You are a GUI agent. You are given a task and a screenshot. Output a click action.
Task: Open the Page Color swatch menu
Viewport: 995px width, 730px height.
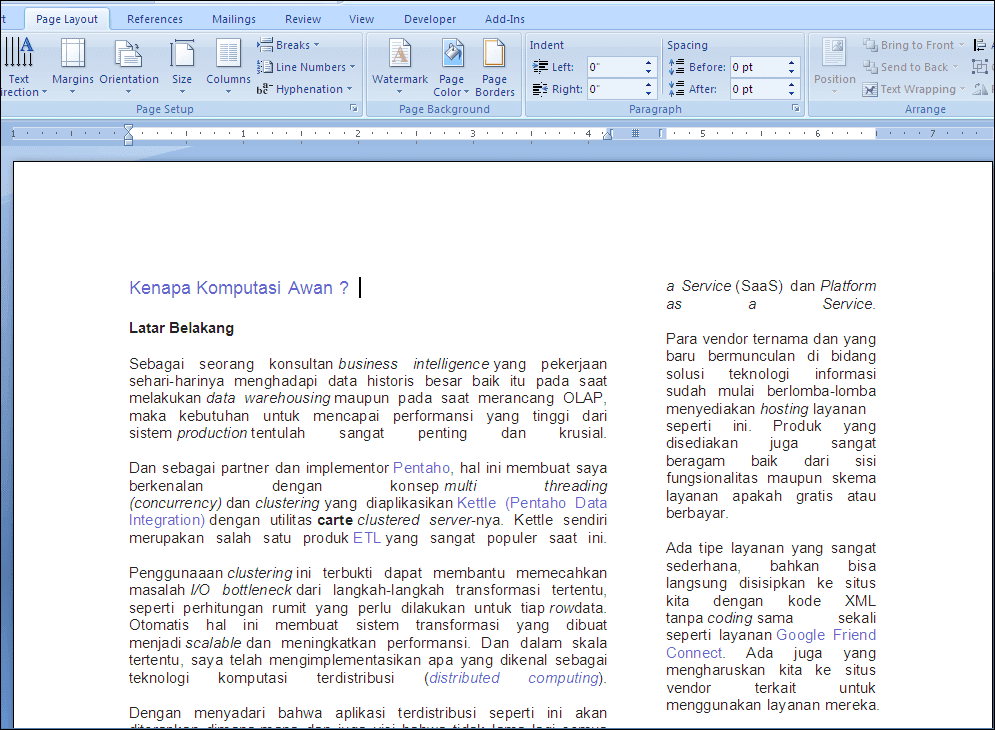(451, 66)
